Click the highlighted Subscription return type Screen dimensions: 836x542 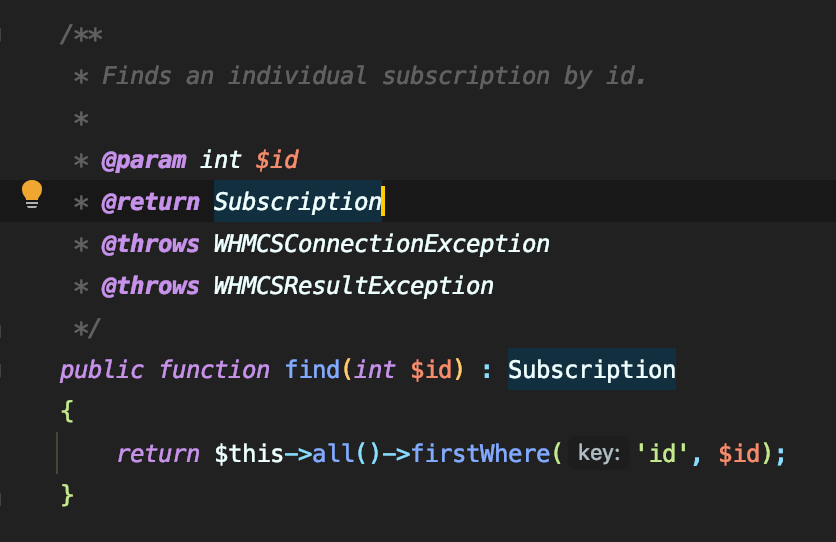coord(591,370)
